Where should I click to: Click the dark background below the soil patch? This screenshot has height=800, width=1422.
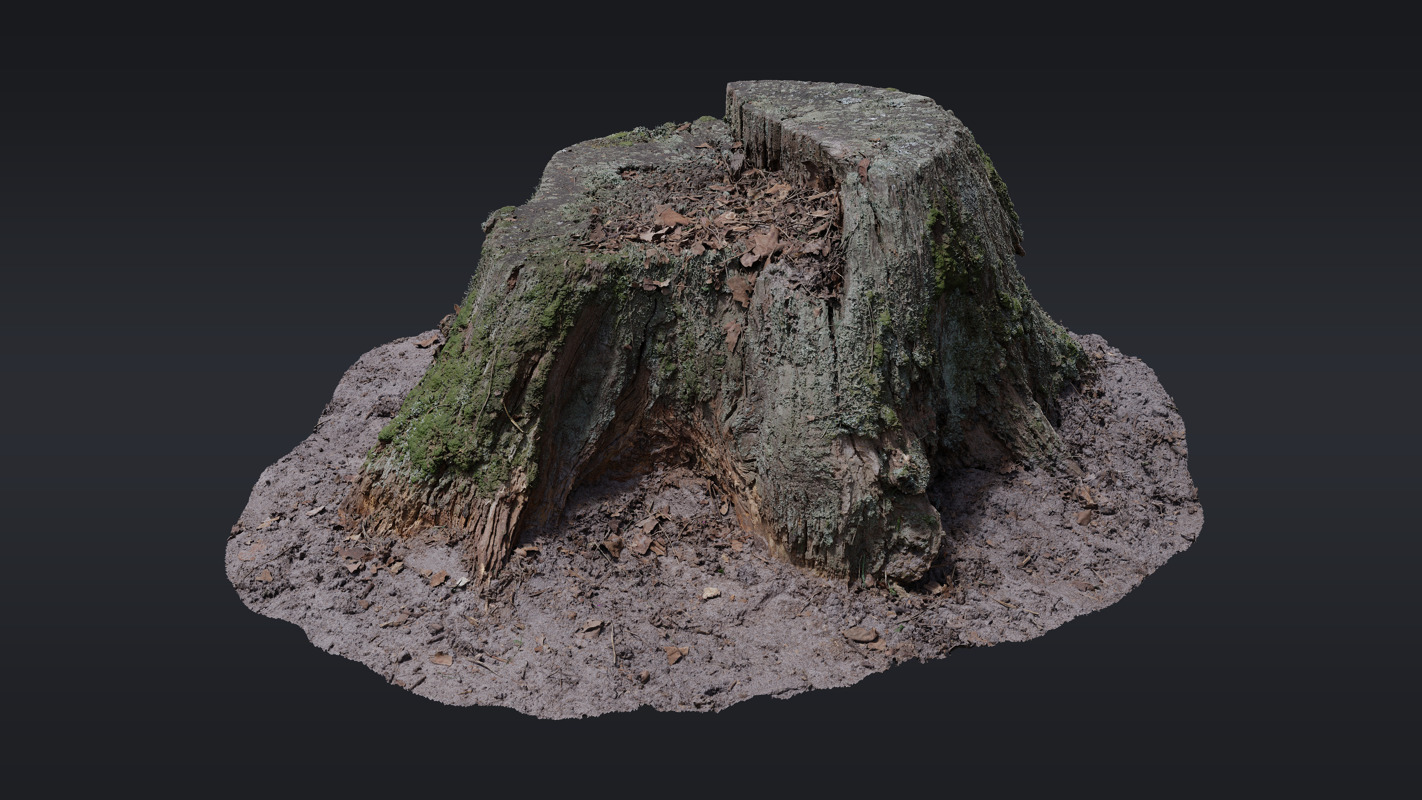coord(700,760)
